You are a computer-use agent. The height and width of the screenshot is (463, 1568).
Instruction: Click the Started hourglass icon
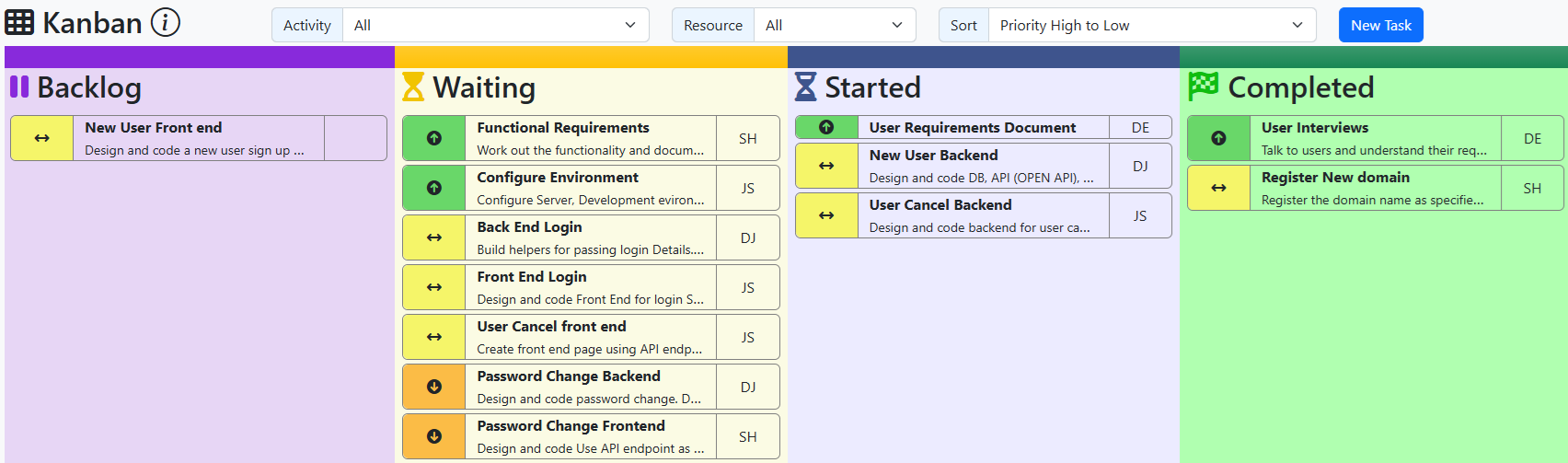(805, 87)
